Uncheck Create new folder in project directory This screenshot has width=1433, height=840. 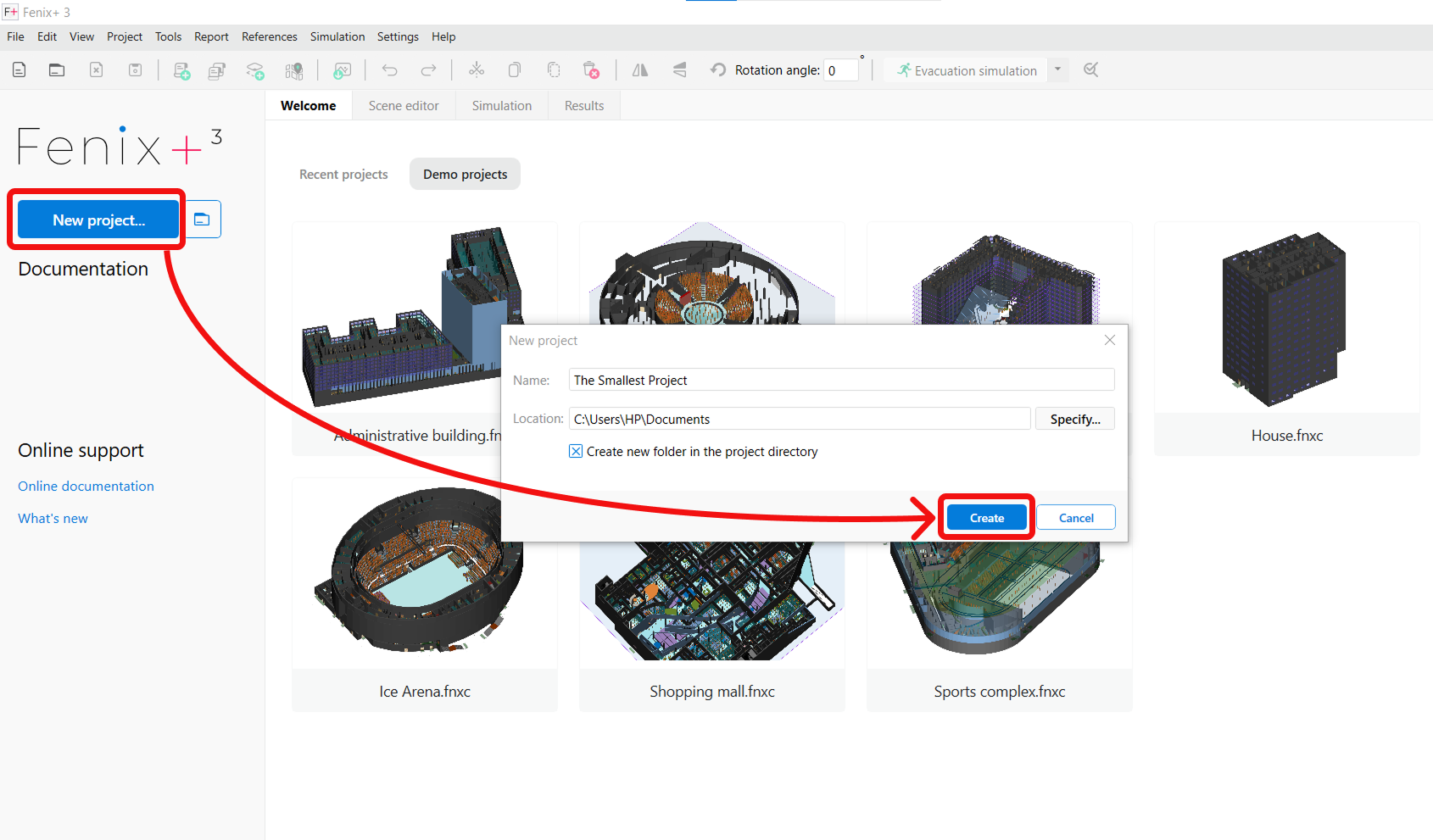[576, 452]
